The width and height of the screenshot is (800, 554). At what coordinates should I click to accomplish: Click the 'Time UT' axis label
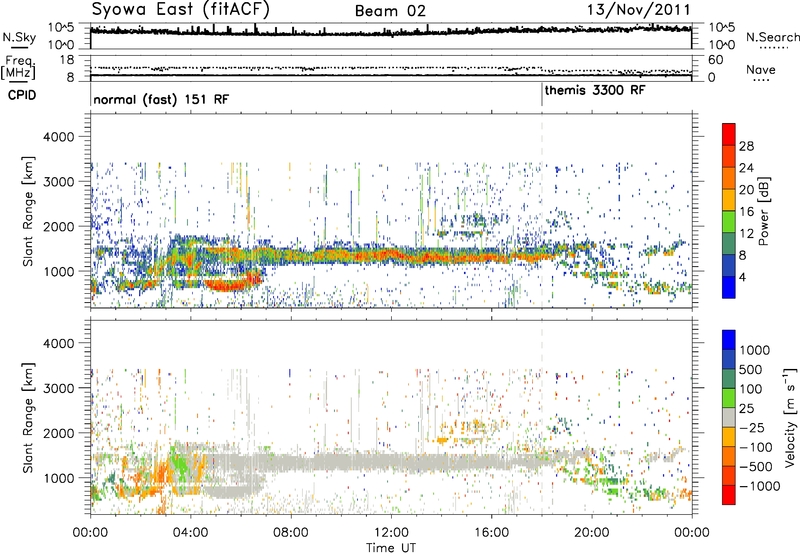(391, 548)
